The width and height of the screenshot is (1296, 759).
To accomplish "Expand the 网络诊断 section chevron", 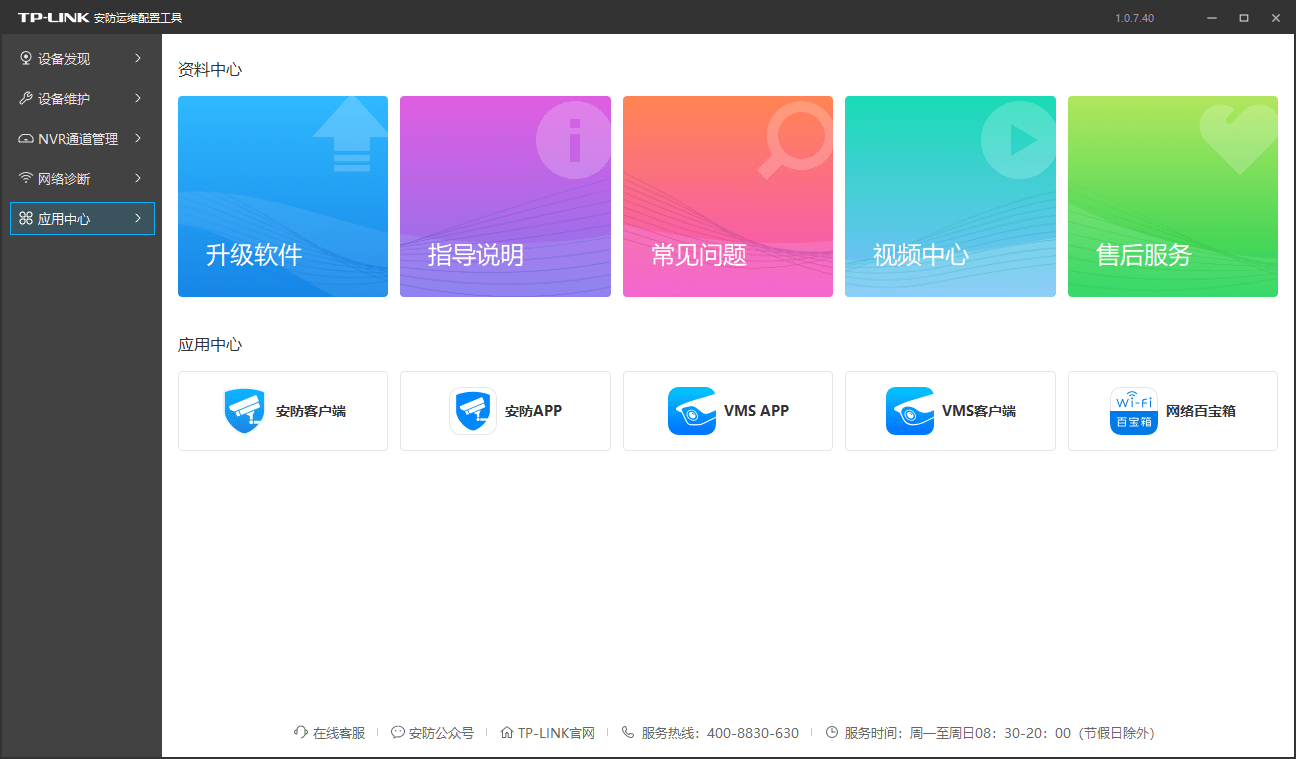I will (140, 178).
